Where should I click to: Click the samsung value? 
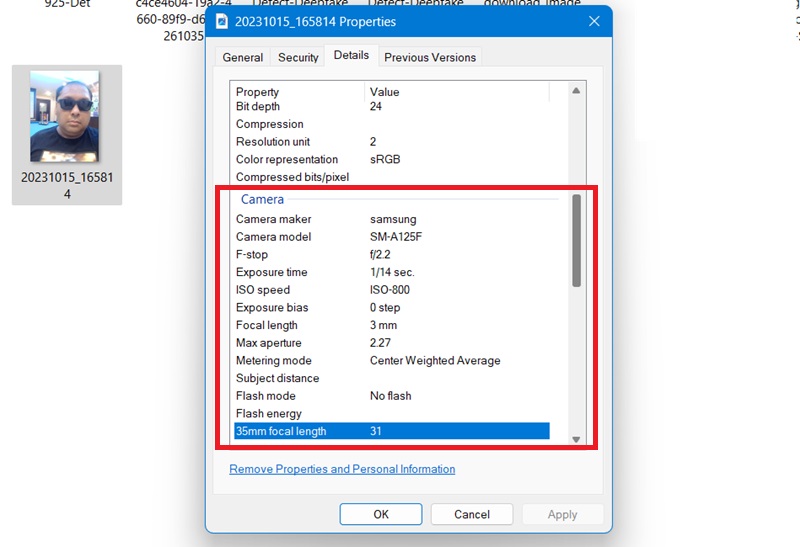(393, 219)
